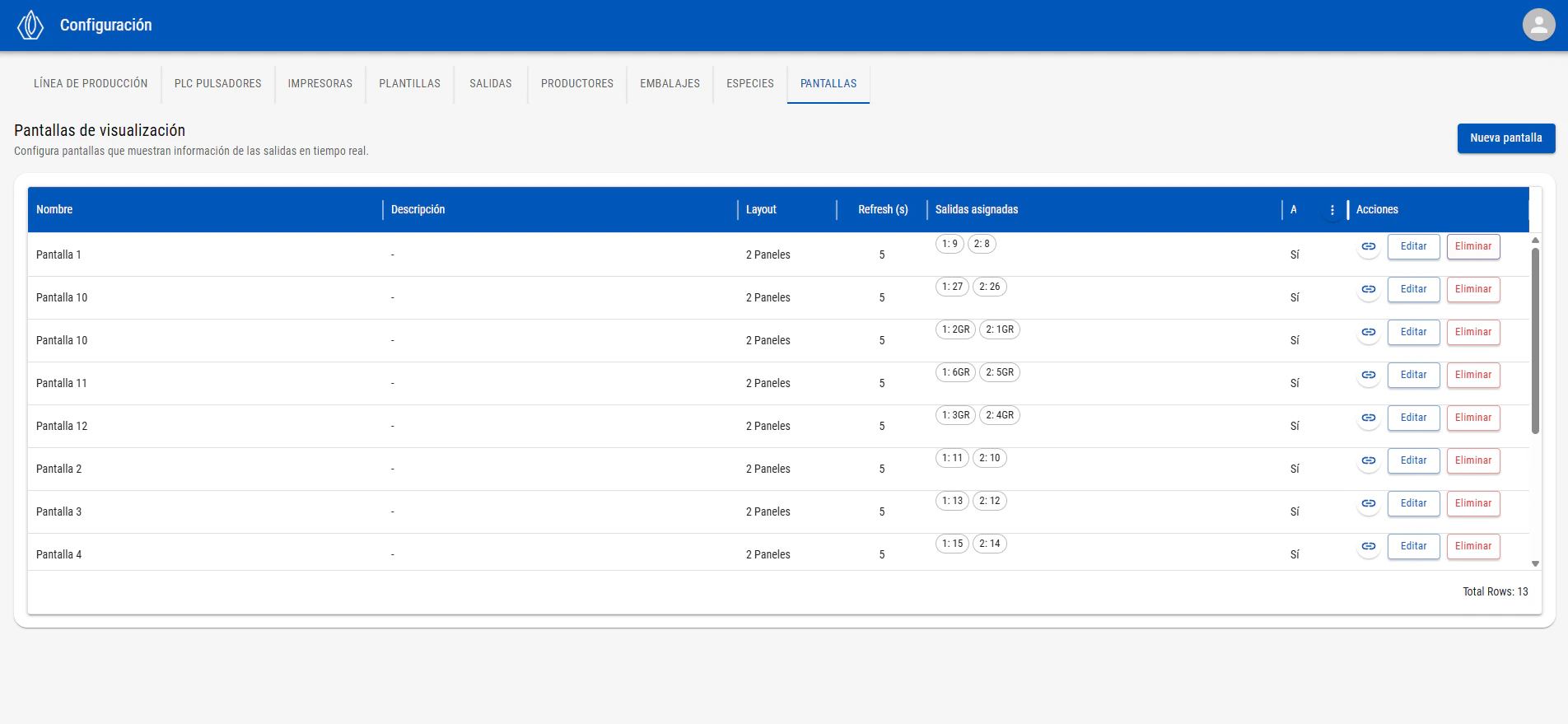
Task: Click the '2: 4GR' salida chip
Action: pos(1000,415)
